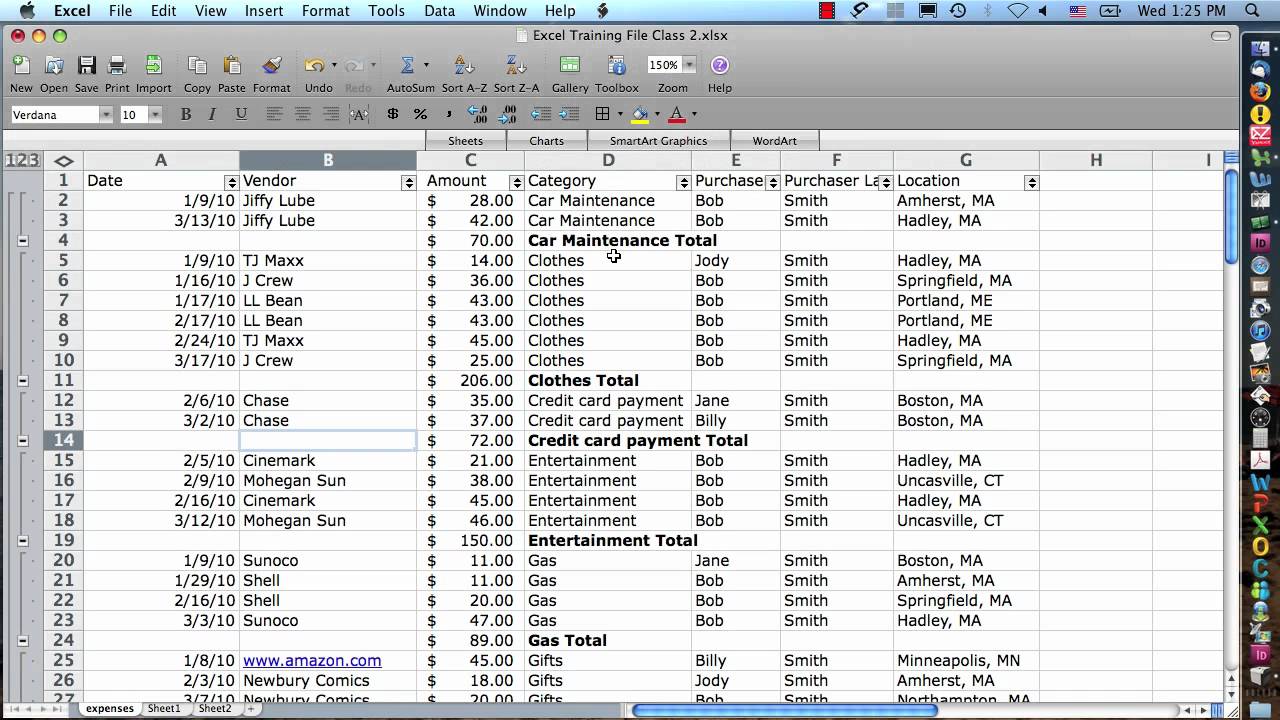The height and width of the screenshot is (720, 1280).
Task: Open the WordArt tab
Action: click(x=775, y=141)
